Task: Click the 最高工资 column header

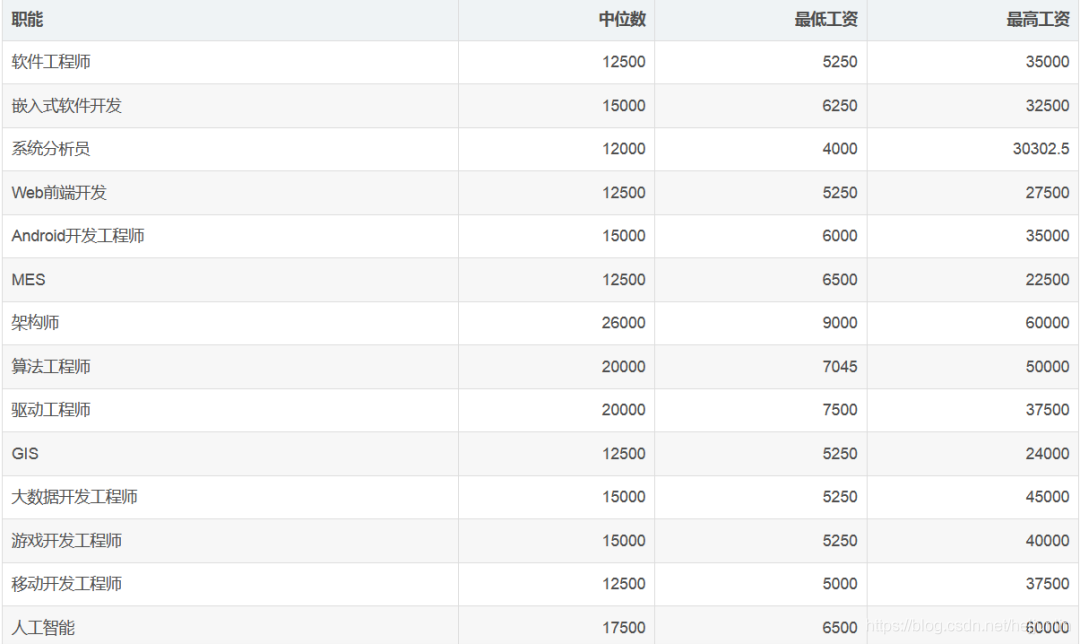Action: (1038, 19)
